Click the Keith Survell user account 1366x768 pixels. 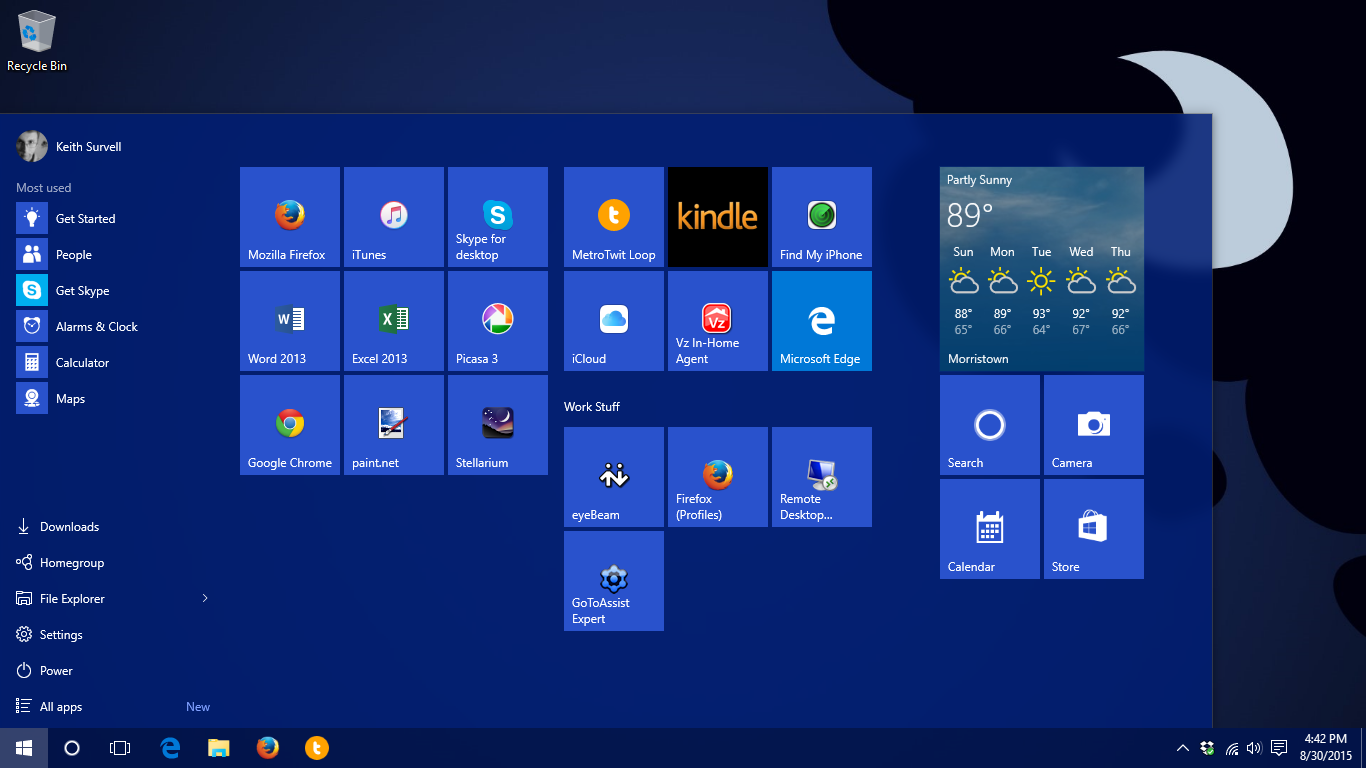tap(69, 146)
